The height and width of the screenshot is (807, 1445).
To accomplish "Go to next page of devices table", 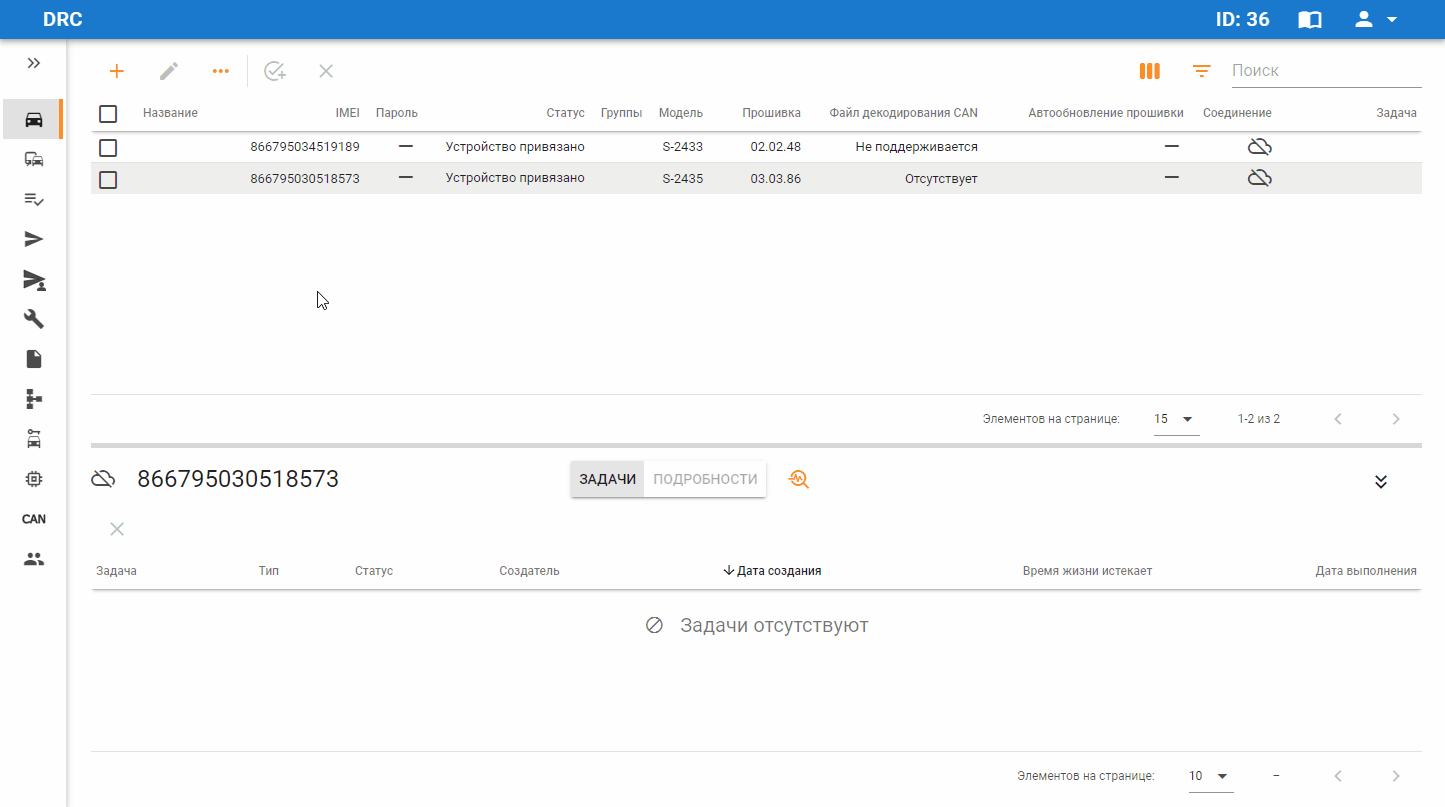I will point(1396,419).
